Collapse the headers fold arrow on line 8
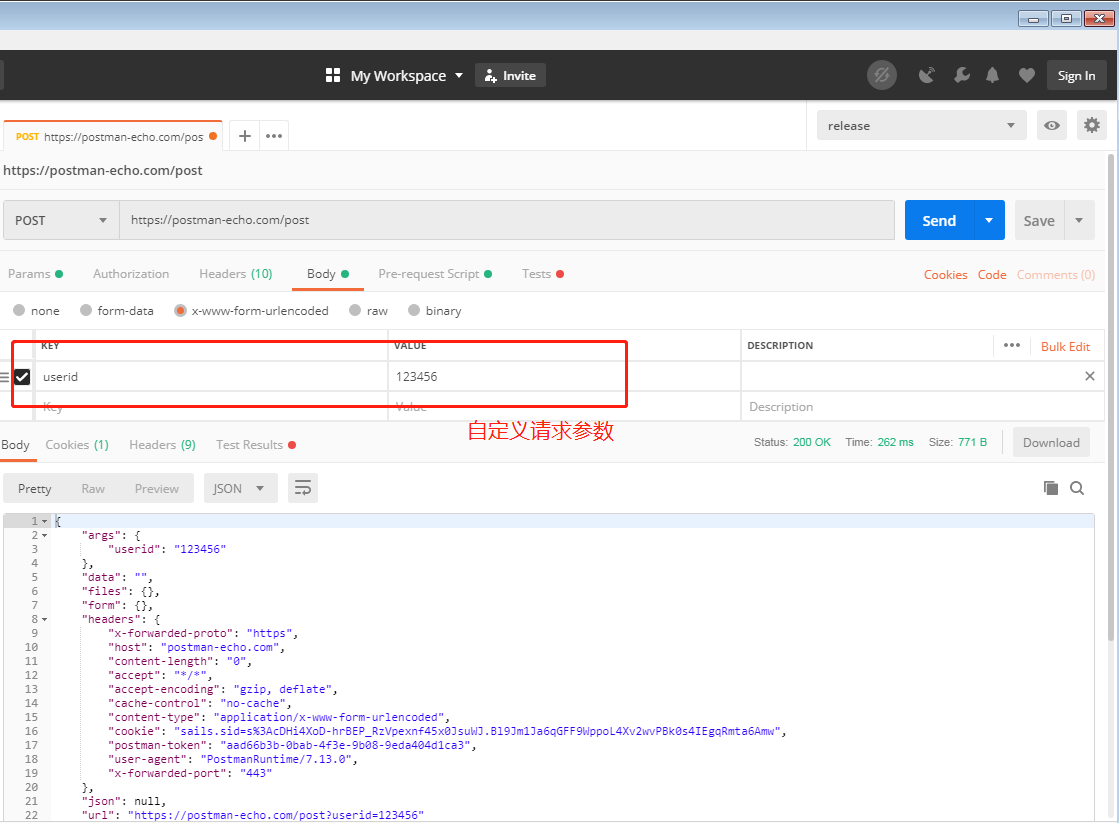The width and height of the screenshot is (1119, 823). click(x=45, y=620)
